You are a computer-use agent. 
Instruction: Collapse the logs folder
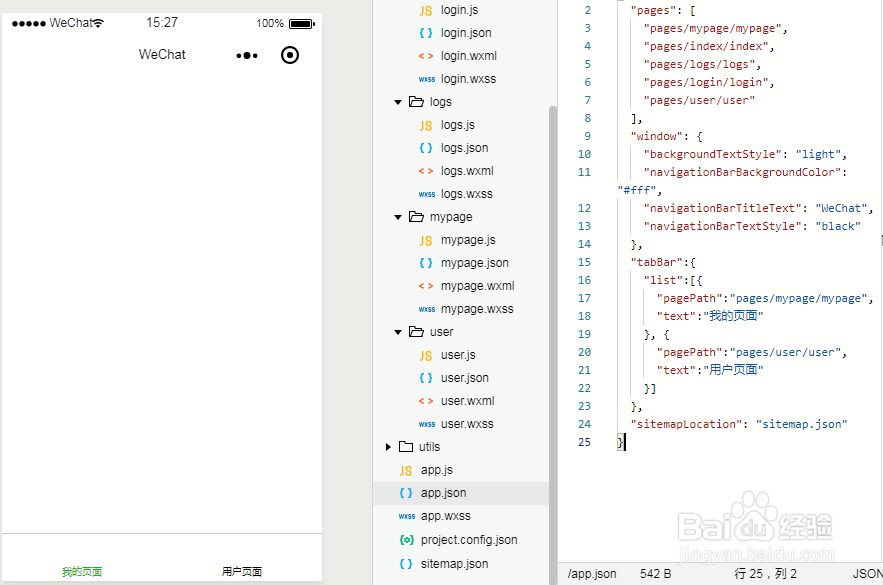coord(398,102)
